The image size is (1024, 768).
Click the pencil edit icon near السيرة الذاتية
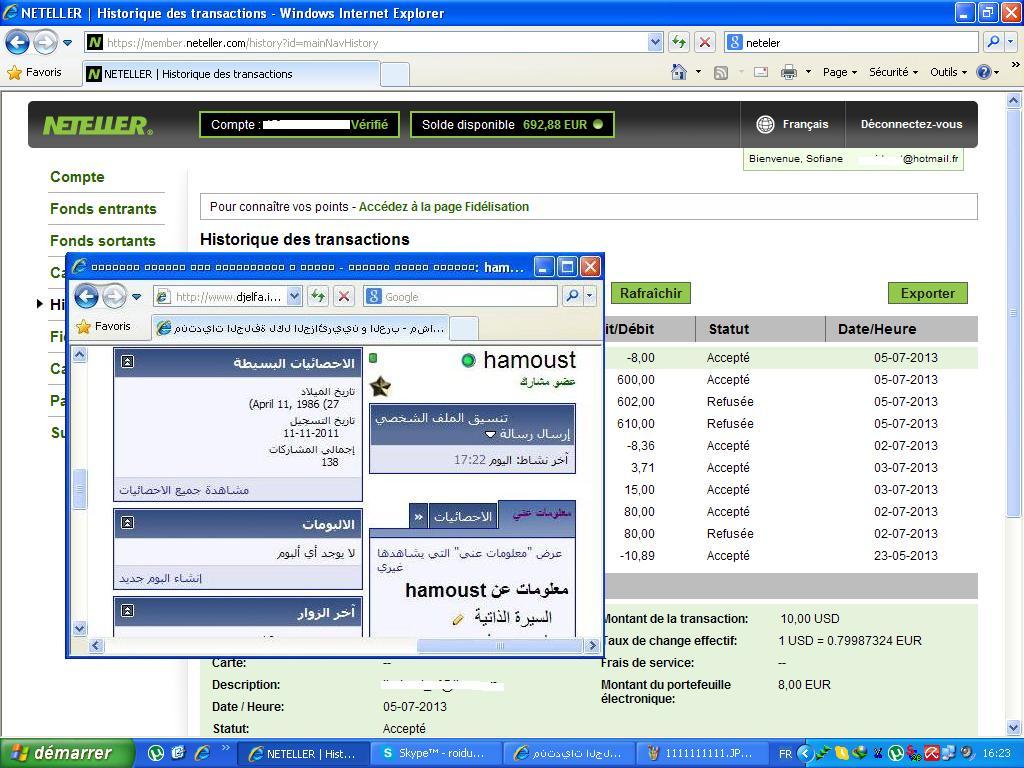458,618
